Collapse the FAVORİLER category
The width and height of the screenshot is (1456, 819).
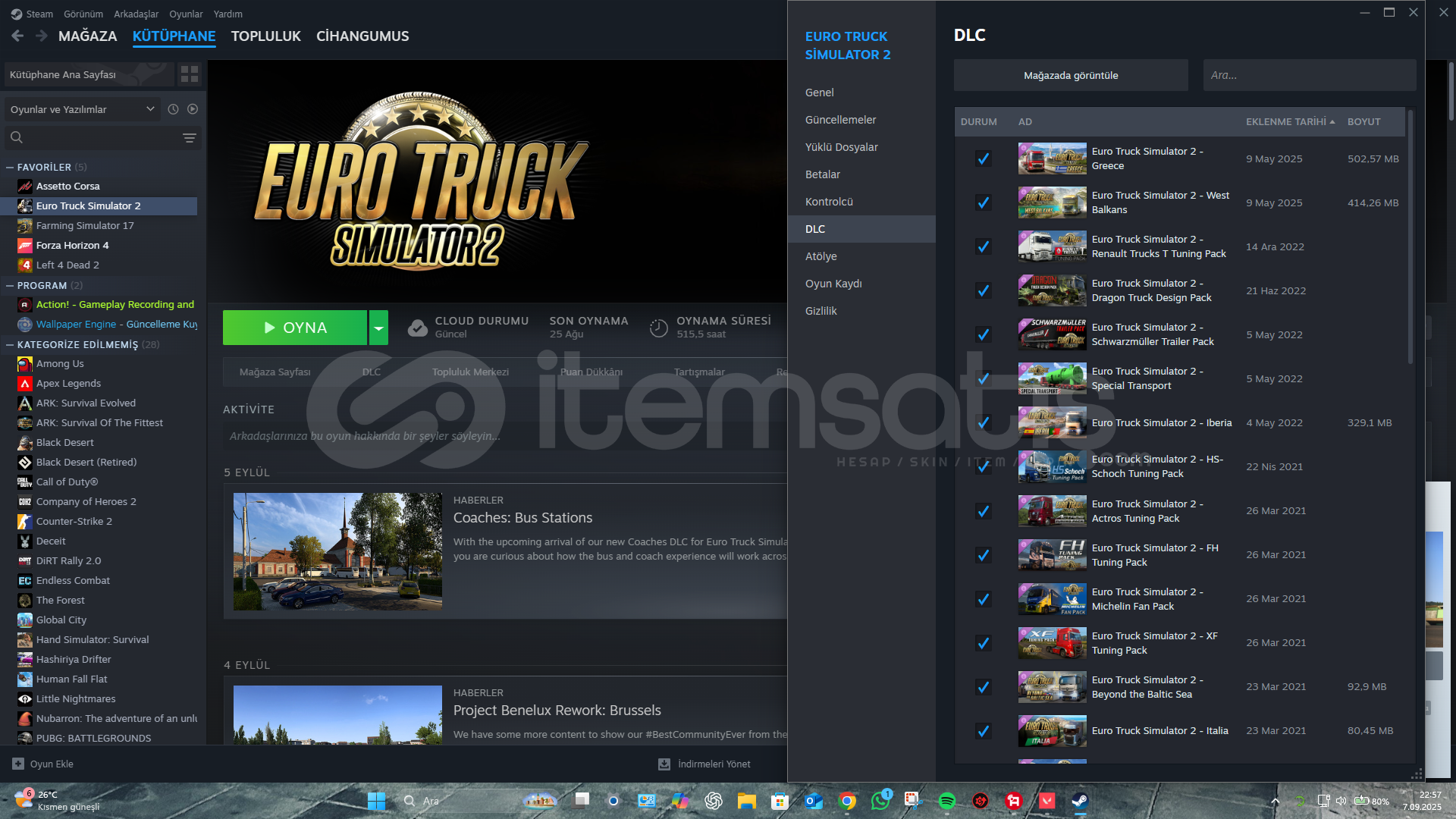click(10, 167)
